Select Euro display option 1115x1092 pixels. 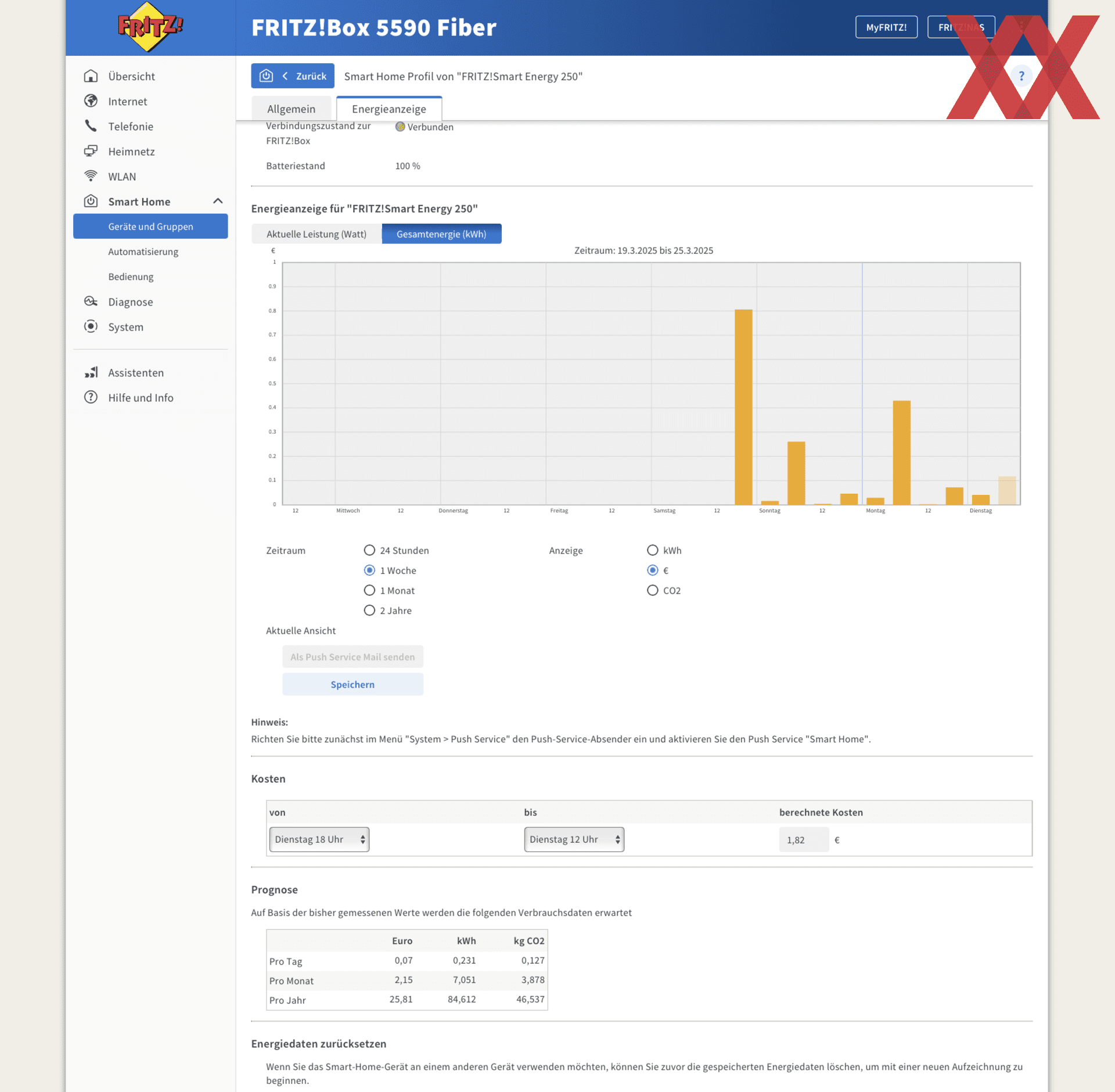pyautogui.click(x=653, y=570)
